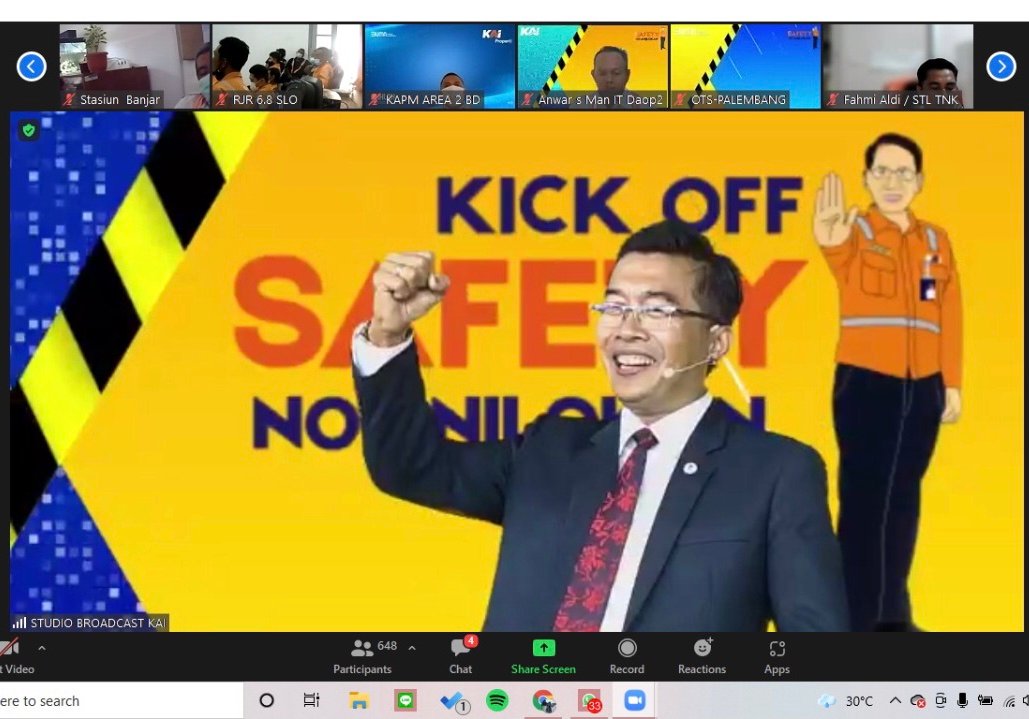Select the Fahmi Aldi / STL TNK thumbnail
Screen dimensions: 1029x719
click(x=898, y=66)
